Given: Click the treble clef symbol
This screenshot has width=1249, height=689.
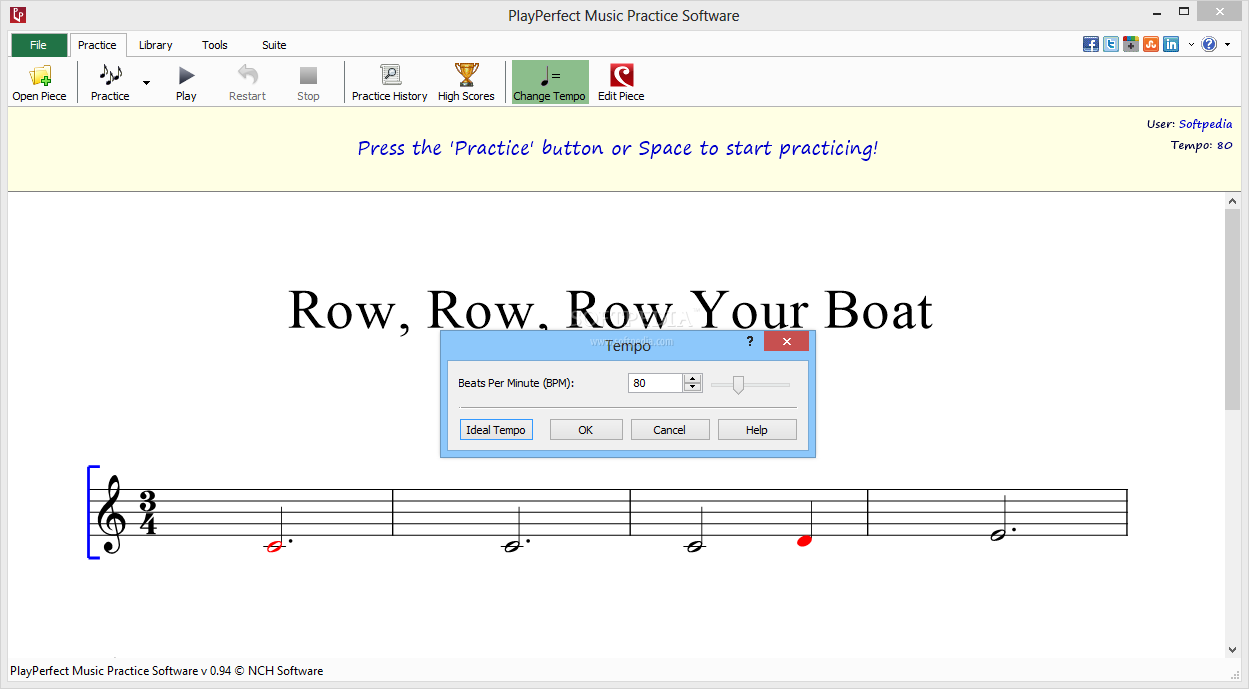Looking at the screenshot, I should [x=110, y=514].
